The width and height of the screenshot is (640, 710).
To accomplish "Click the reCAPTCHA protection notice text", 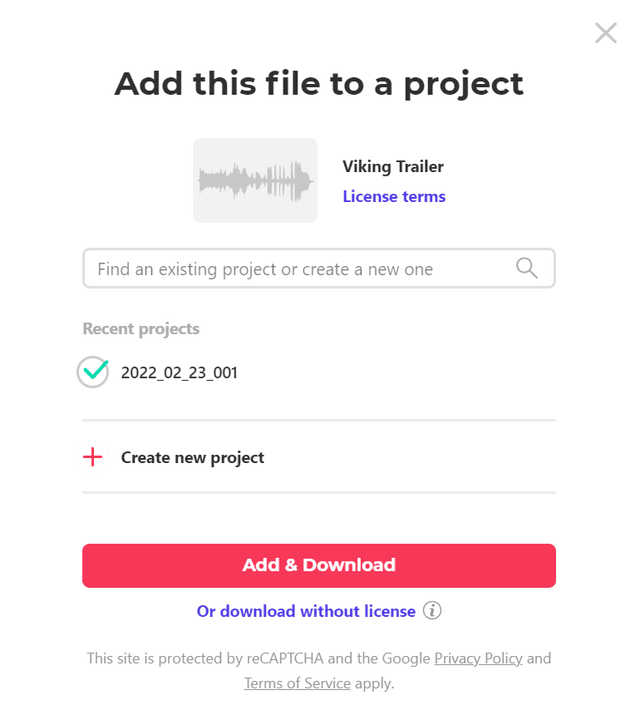I will 319,671.
